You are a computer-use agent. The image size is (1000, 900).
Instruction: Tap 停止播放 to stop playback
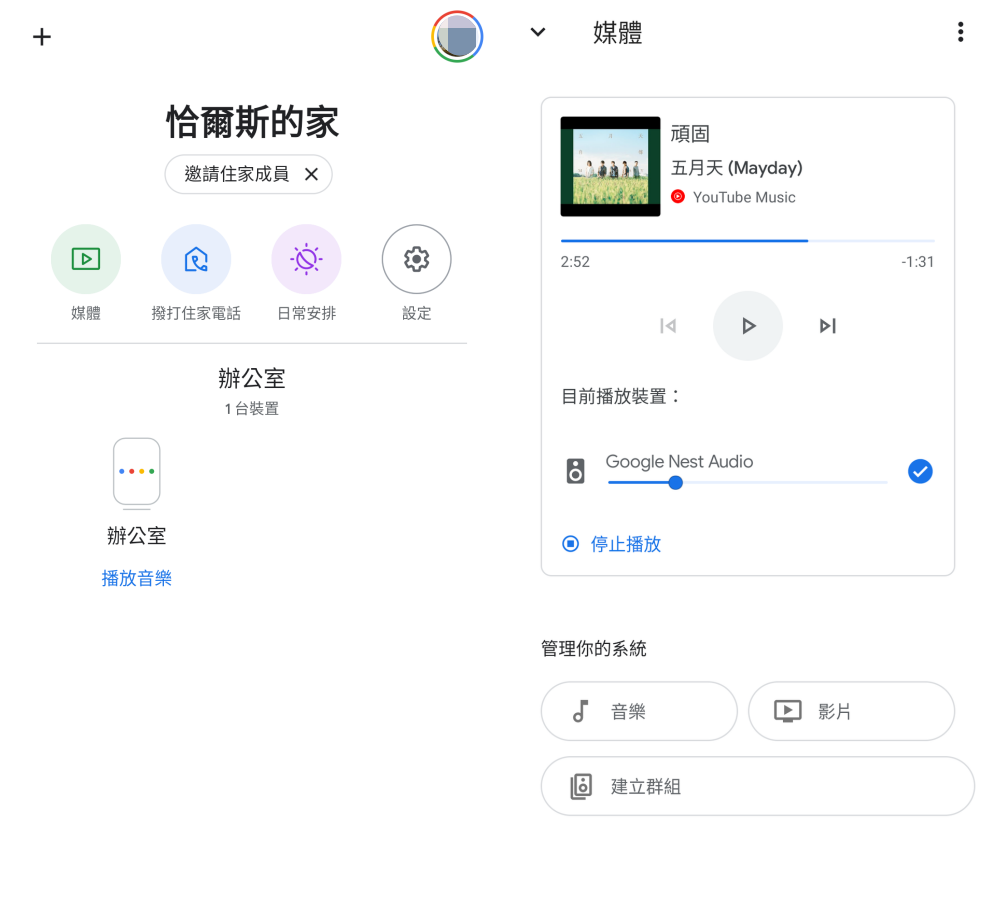(x=612, y=544)
